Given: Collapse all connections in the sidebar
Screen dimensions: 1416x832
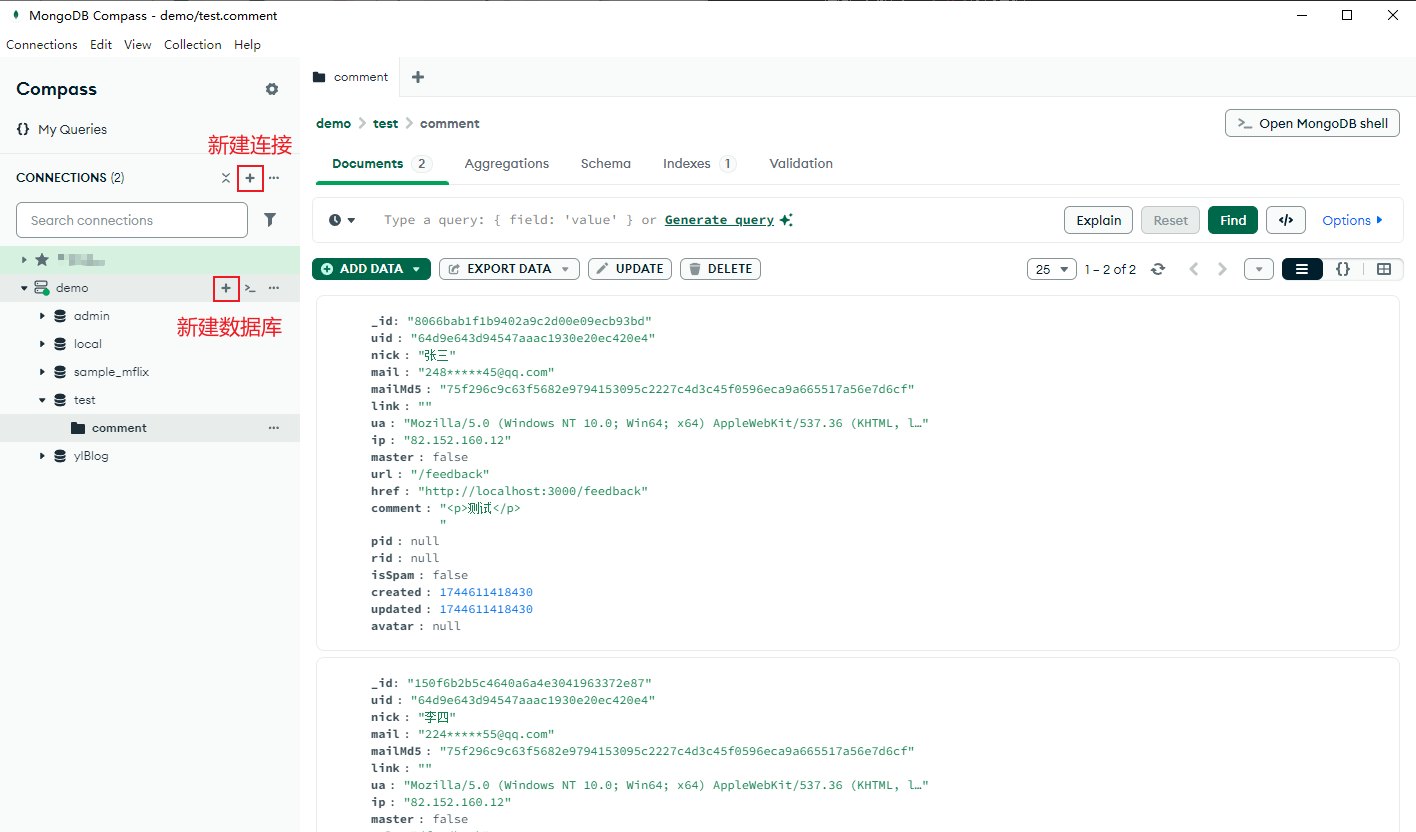Looking at the screenshot, I should pos(226,178).
